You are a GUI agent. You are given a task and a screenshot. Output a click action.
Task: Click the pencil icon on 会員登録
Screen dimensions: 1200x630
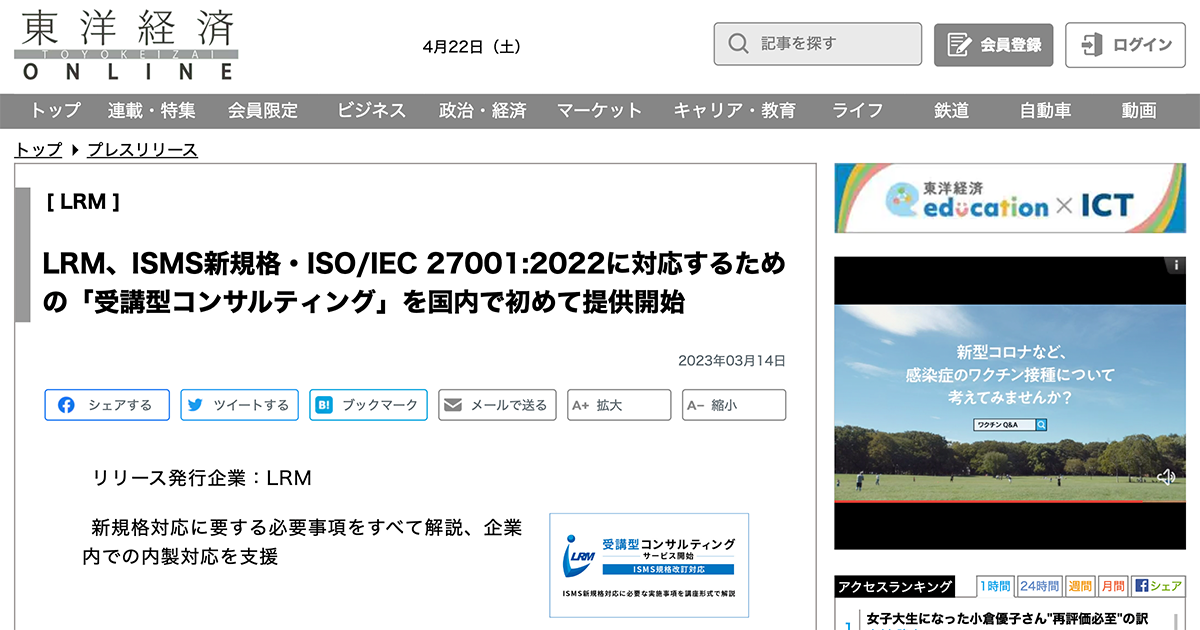(958, 45)
